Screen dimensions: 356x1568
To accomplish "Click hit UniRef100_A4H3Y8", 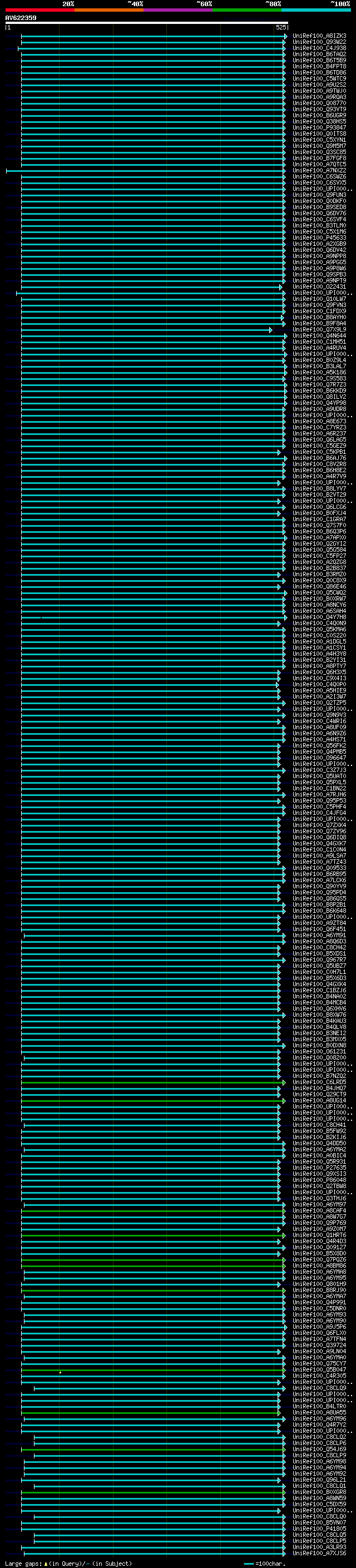I will tap(319, 654).
